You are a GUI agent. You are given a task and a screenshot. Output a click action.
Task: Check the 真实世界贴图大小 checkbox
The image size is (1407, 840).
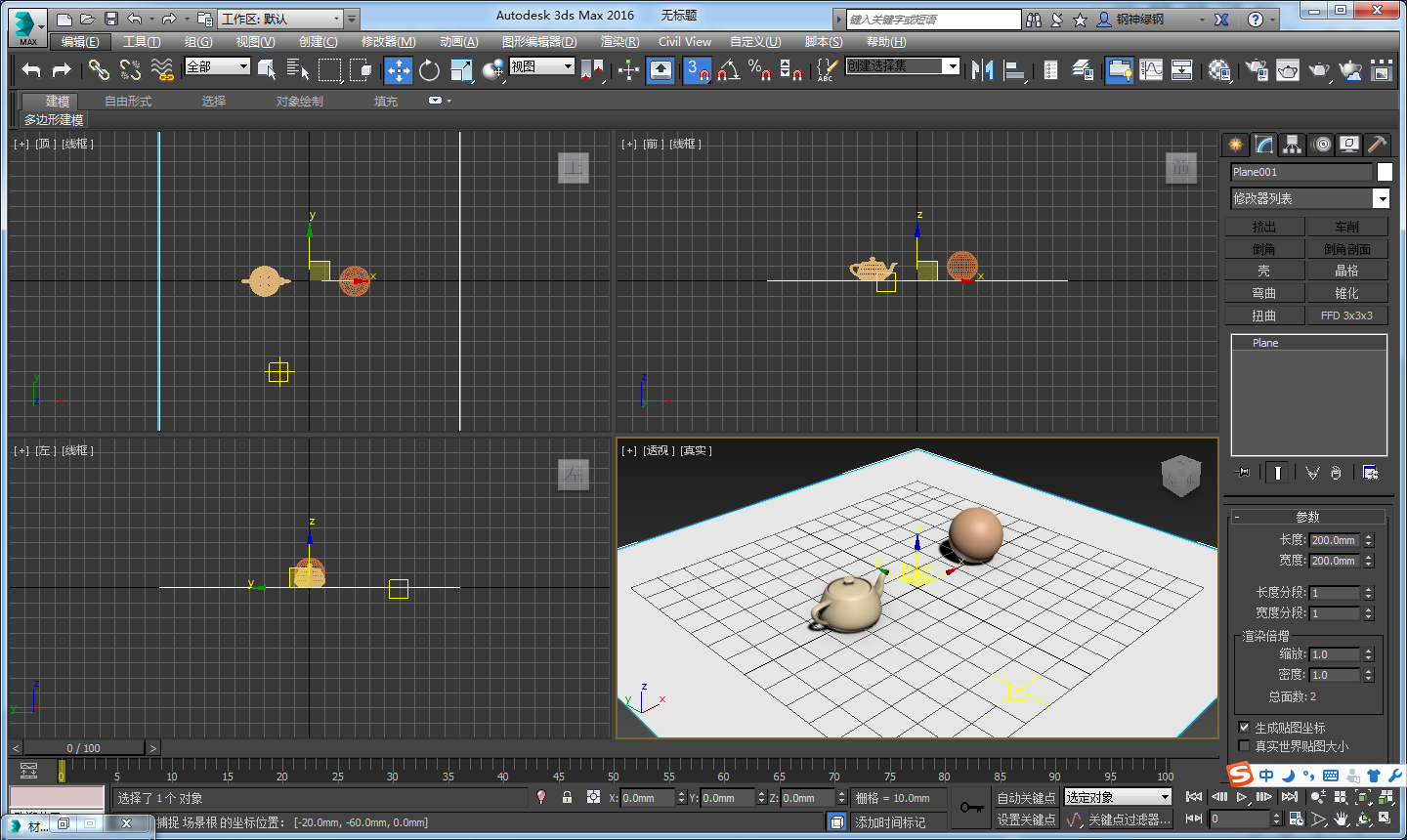[x=1244, y=746]
